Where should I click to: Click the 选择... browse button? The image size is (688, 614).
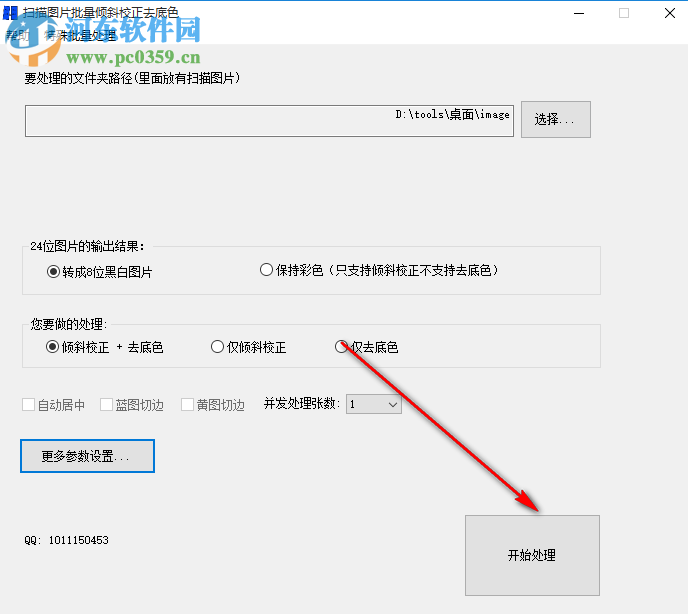(555, 119)
